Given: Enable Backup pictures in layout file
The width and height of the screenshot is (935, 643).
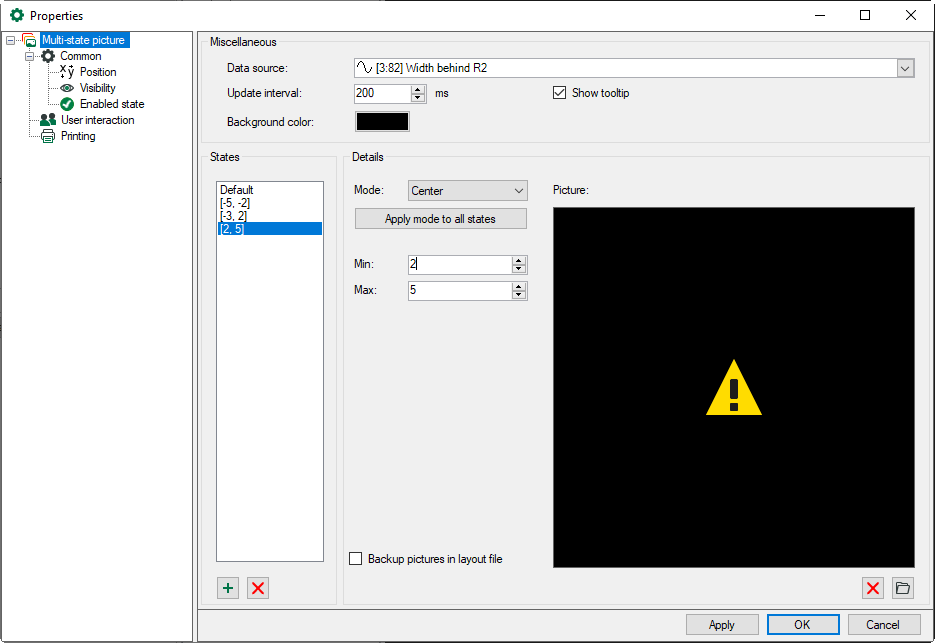Looking at the screenshot, I should pyautogui.click(x=355, y=559).
